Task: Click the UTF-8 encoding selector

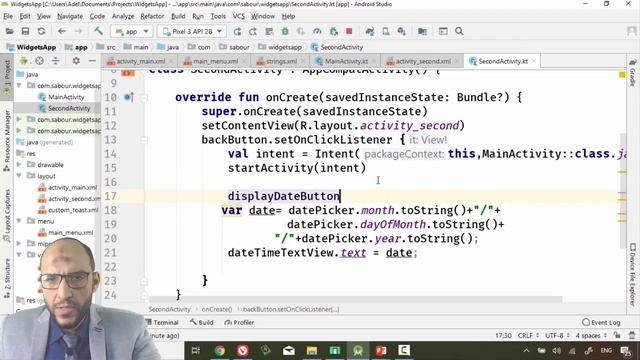Action: click(558, 336)
